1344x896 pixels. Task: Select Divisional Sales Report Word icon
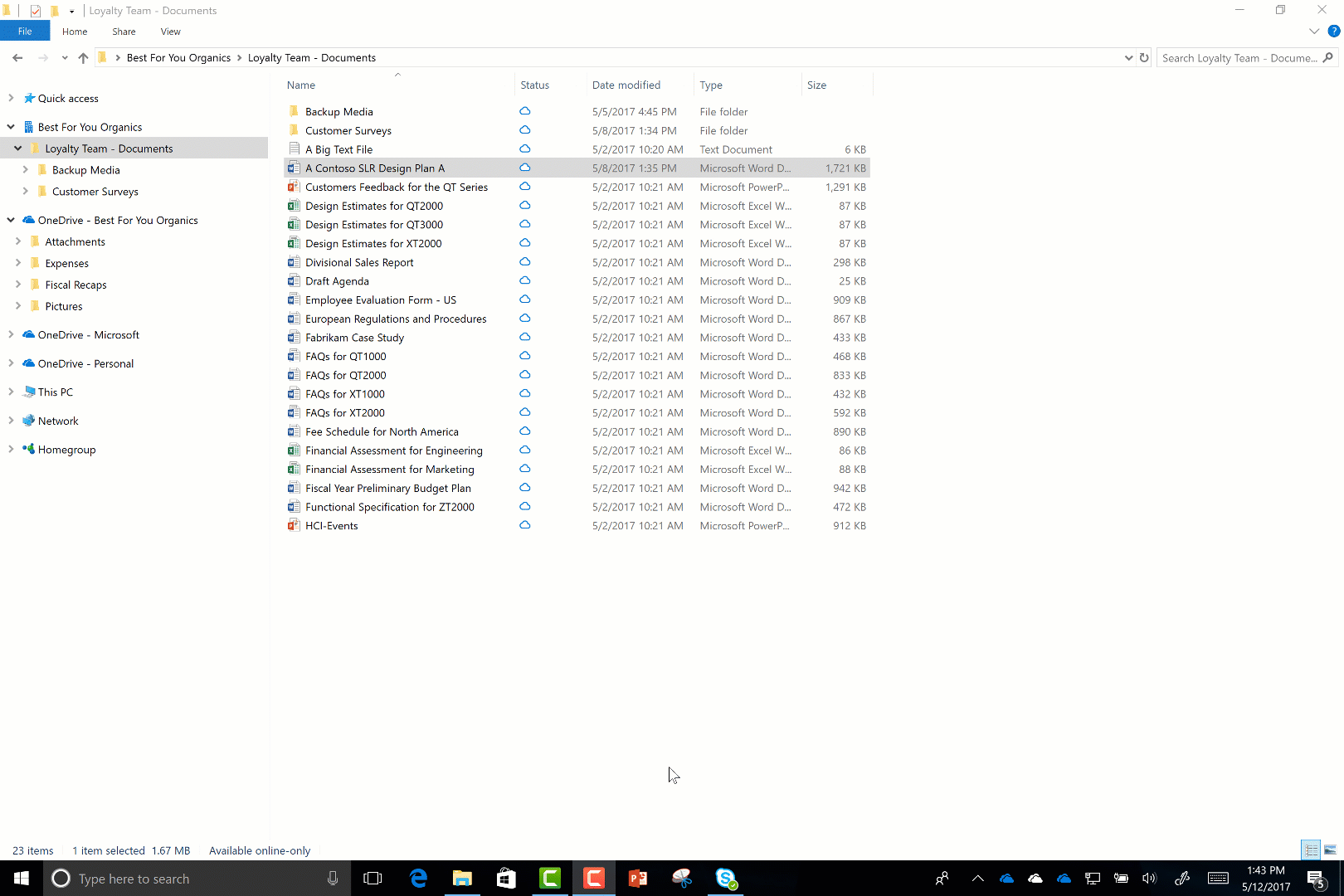point(294,262)
